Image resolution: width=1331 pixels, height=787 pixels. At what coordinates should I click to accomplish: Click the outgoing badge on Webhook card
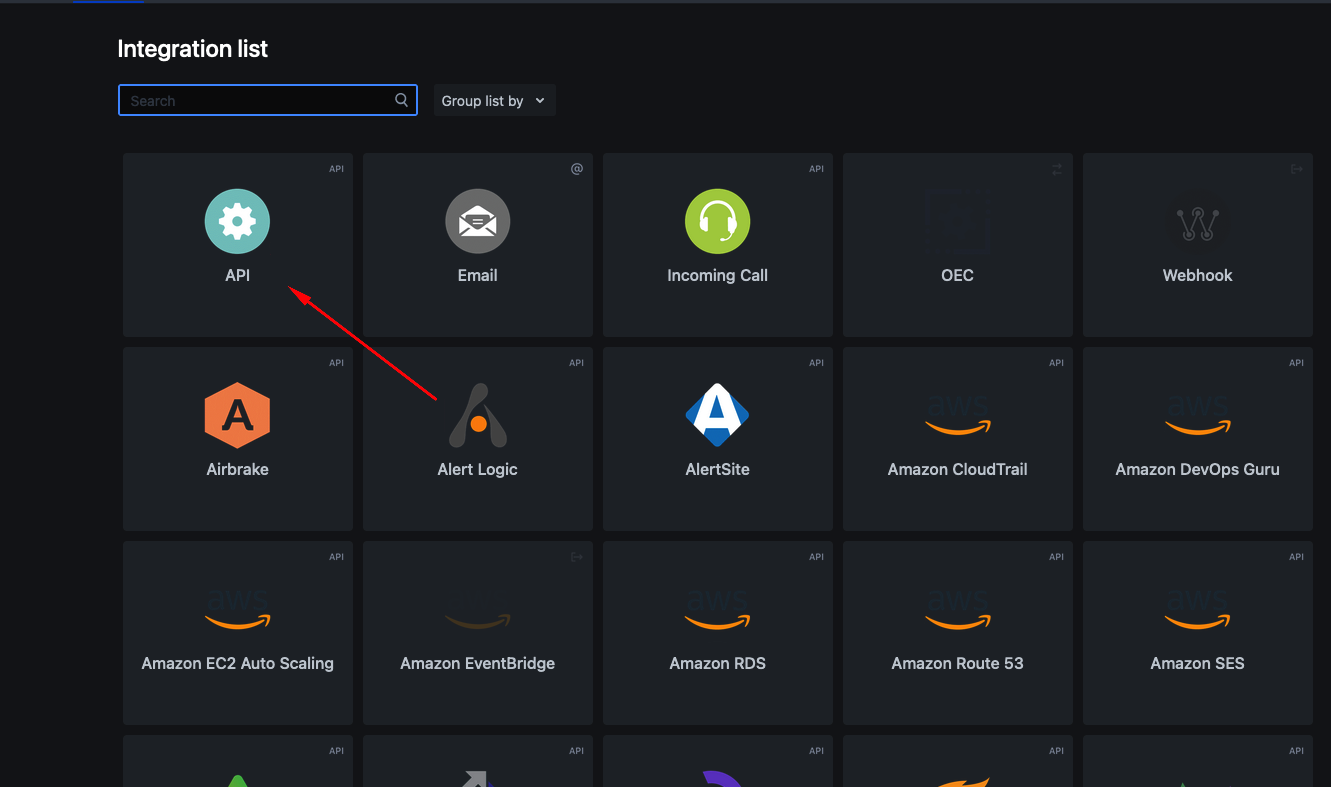1297,169
